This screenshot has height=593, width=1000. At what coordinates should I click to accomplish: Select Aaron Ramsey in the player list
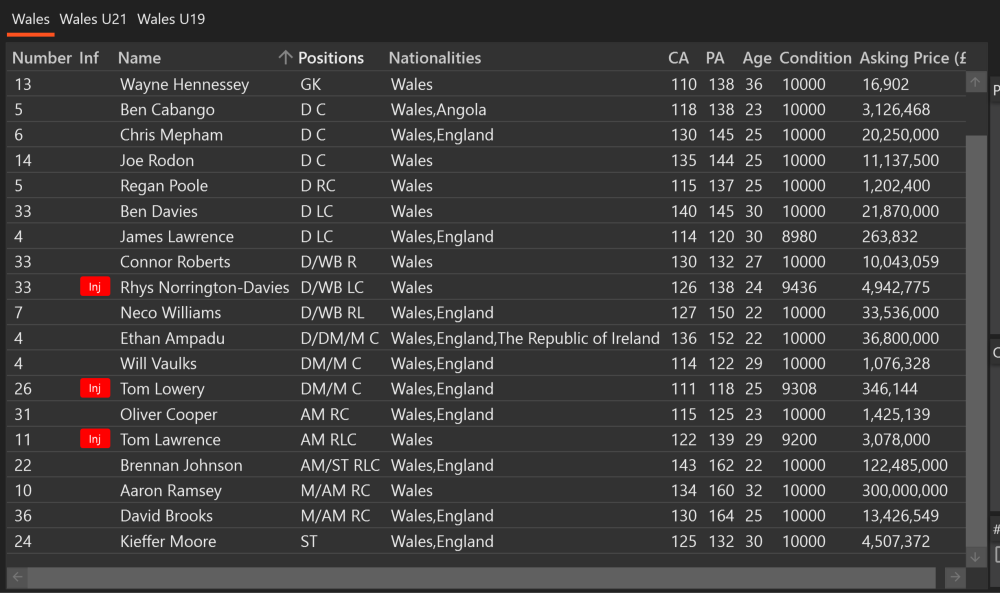coord(486,490)
